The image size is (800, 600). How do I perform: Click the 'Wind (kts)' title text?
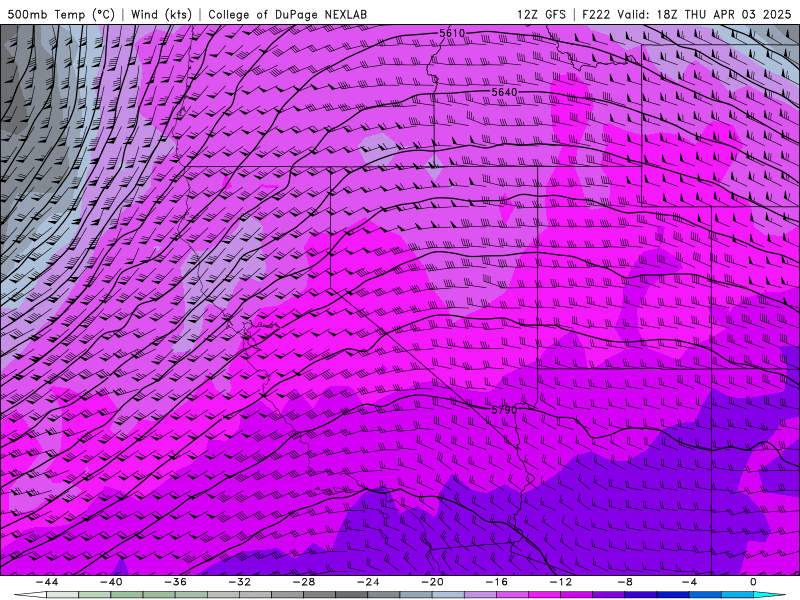coord(161,14)
